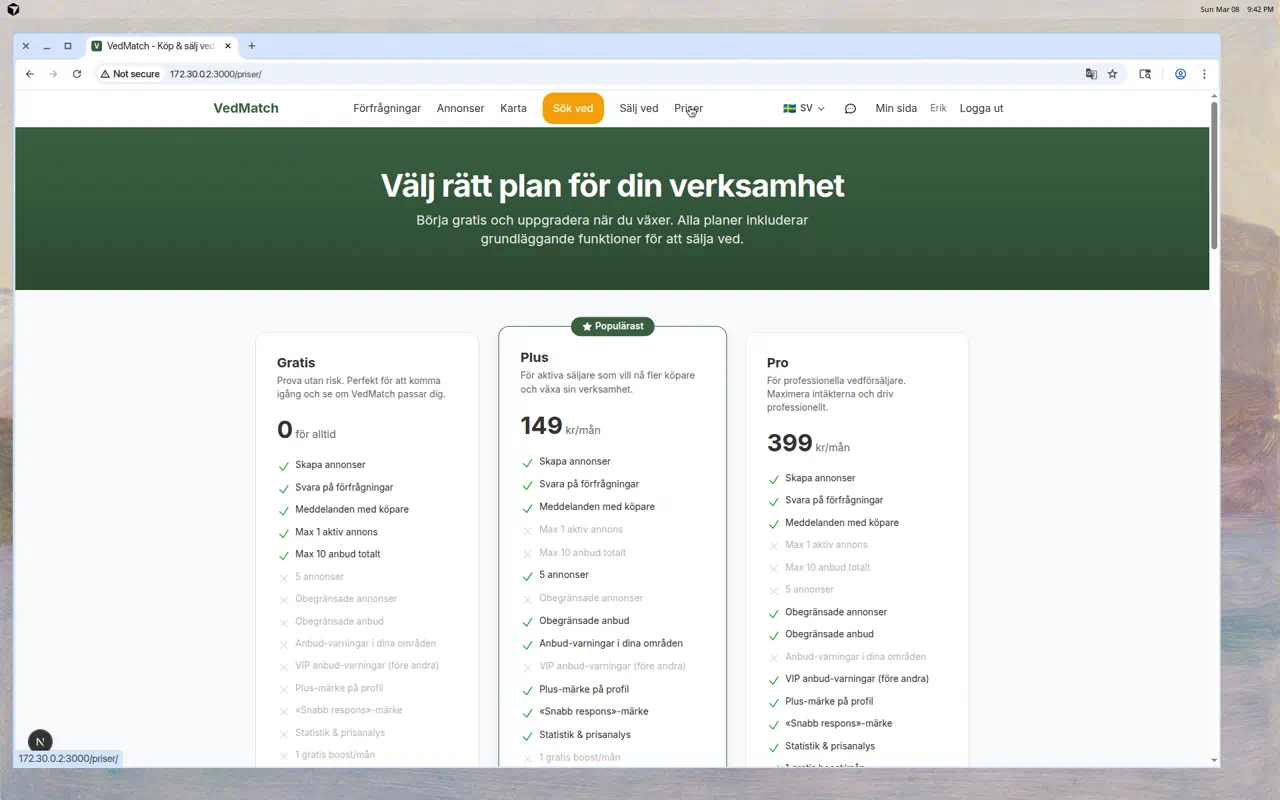Click the Sök ved button
This screenshot has height=800, width=1280.
tap(572, 108)
